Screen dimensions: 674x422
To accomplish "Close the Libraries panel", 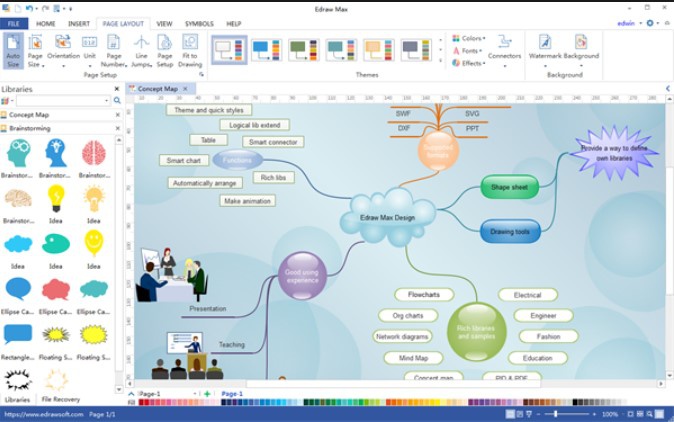I will pos(116,89).
